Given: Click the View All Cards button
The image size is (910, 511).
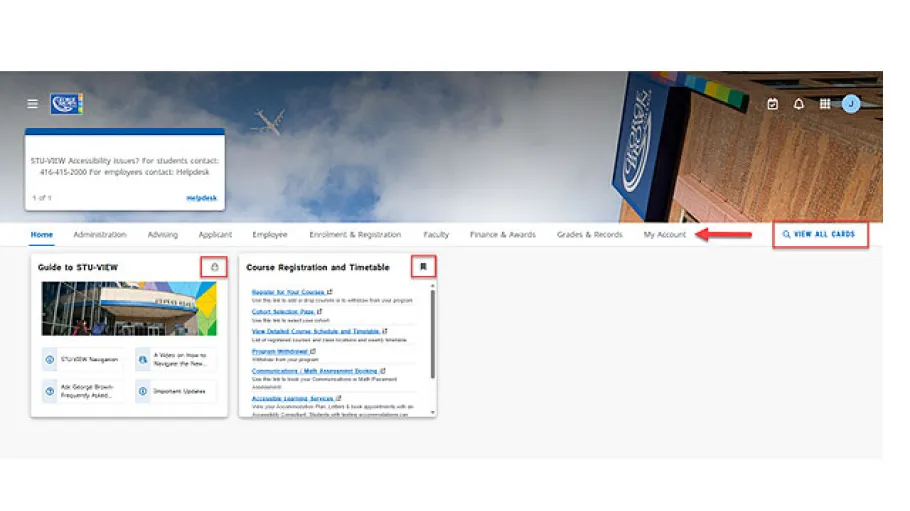Looking at the screenshot, I should (x=820, y=235).
